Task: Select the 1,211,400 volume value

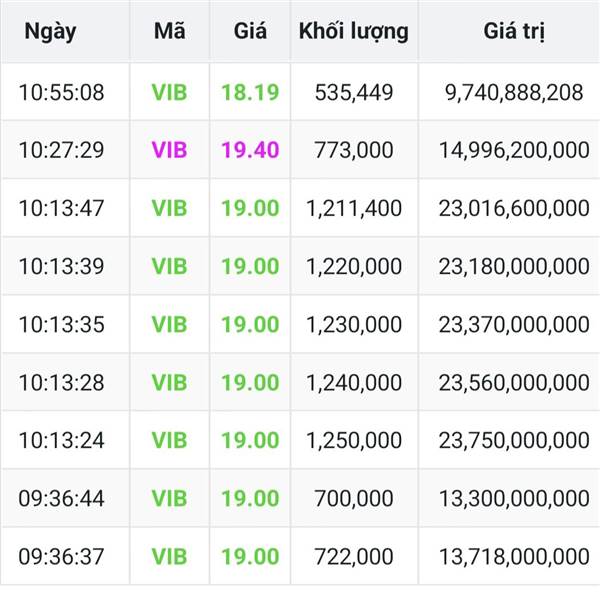Action: (353, 209)
